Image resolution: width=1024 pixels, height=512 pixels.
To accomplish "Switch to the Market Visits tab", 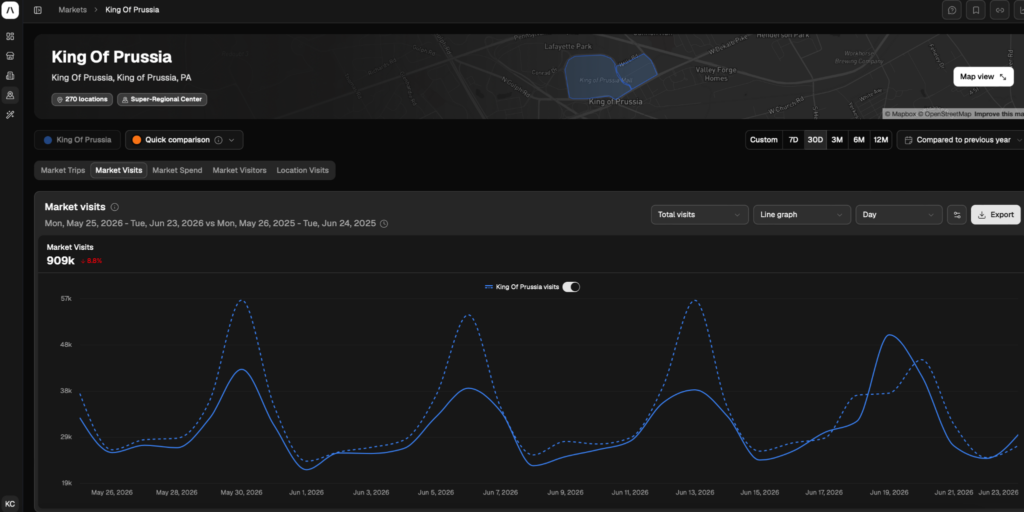I will click(119, 170).
